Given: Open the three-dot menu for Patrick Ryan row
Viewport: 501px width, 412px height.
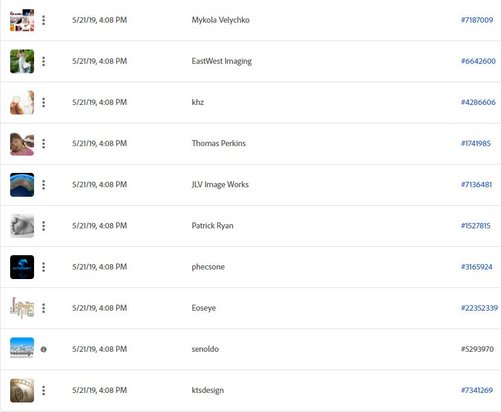Looking at the screenshot, I should pos(44,226).
